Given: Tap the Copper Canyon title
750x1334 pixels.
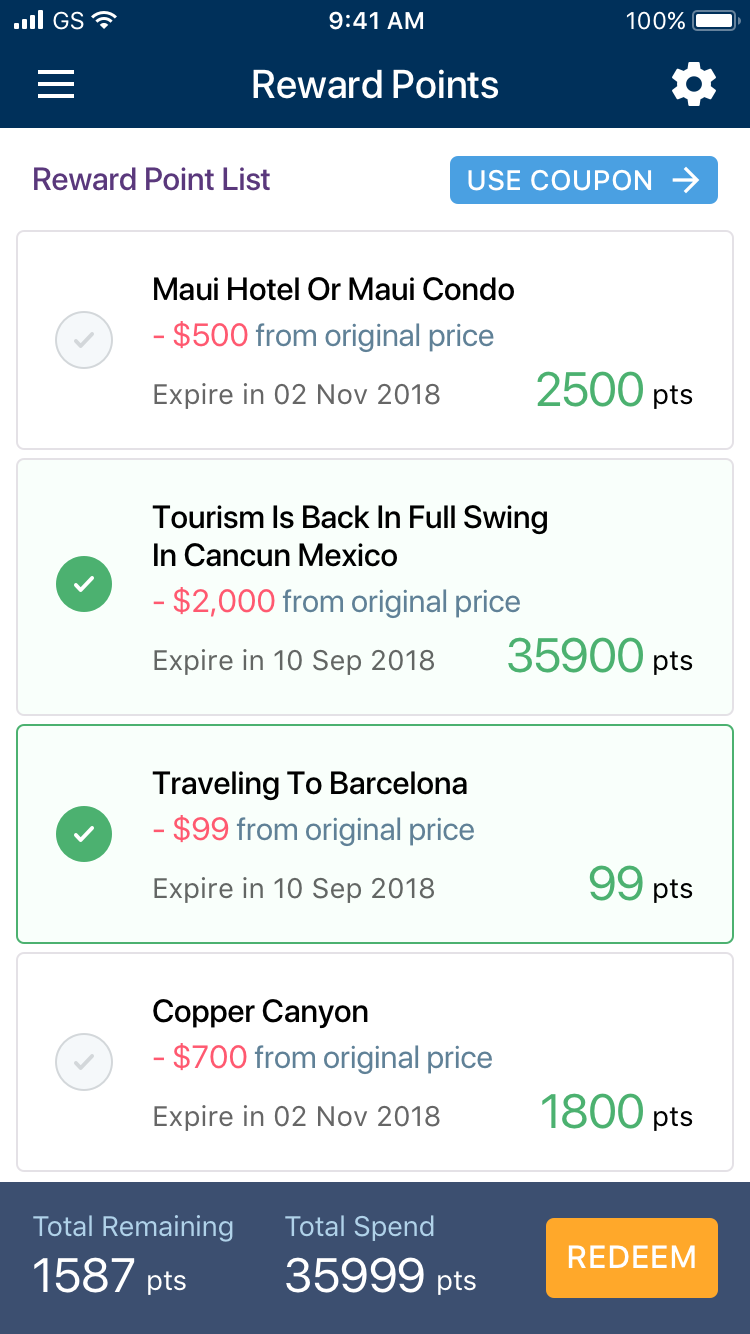Looking at the screenshot, I should tap(260, 1012).
